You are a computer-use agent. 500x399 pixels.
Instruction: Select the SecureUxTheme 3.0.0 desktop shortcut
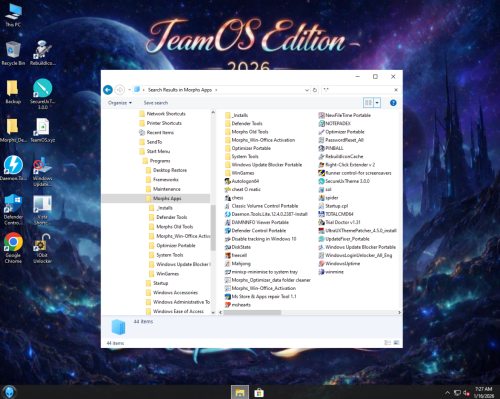(x=43, y=94)
